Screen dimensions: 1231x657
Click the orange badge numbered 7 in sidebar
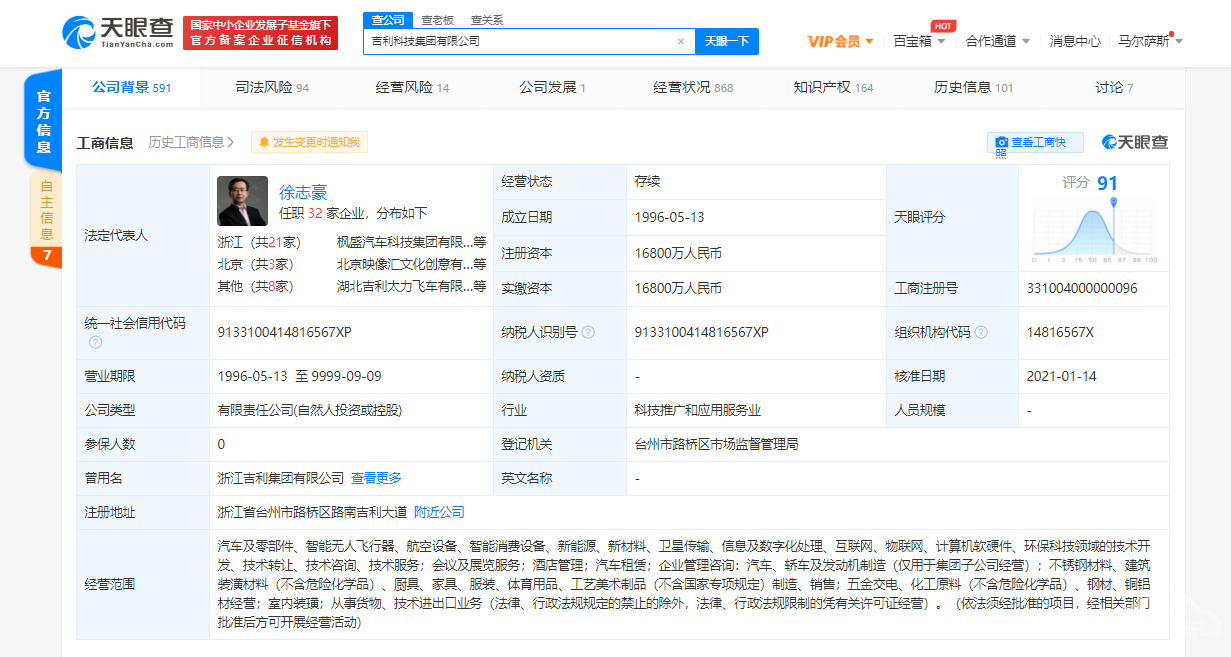(46, 256)
